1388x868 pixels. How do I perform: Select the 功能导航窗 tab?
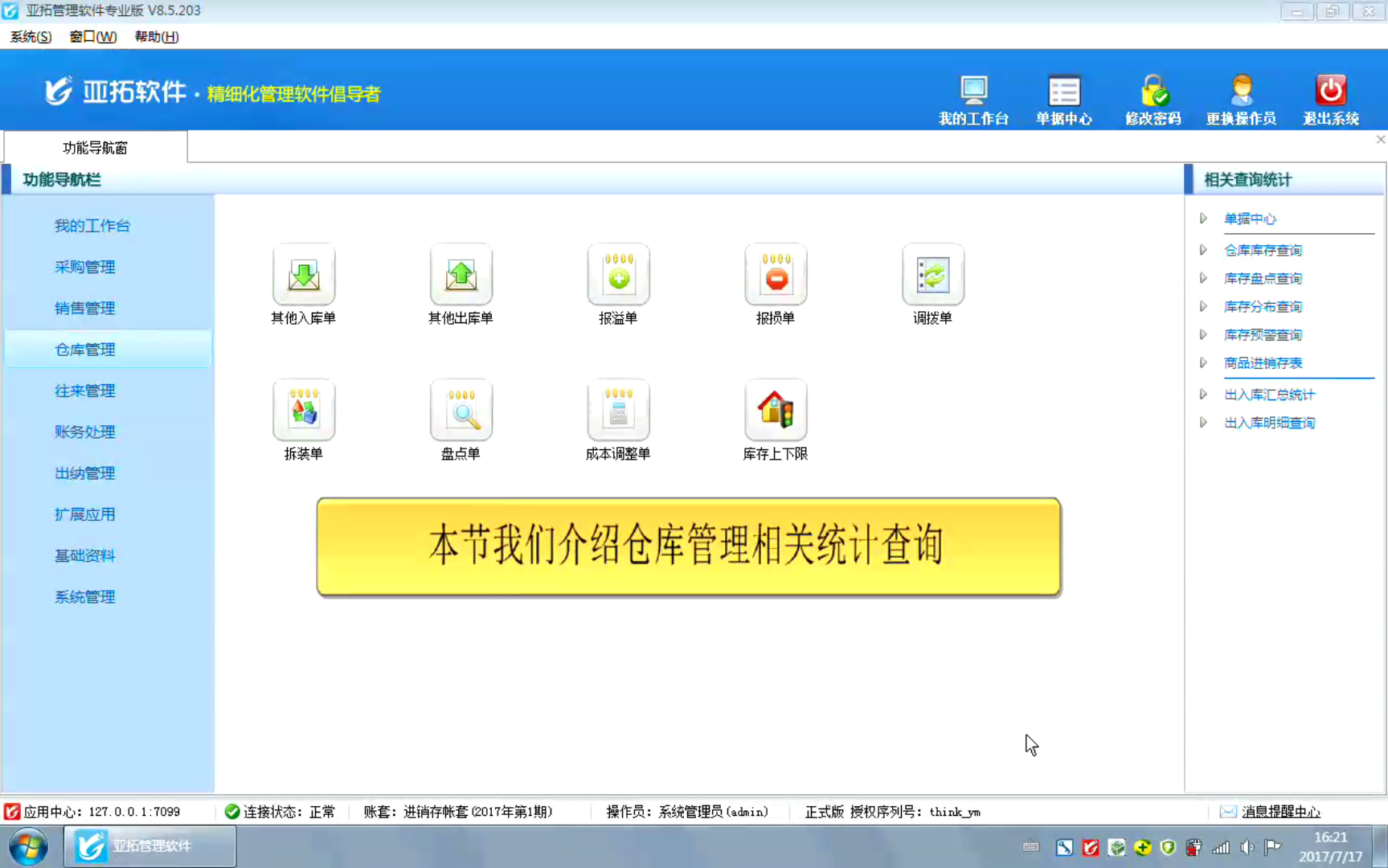tap(95, 148)
